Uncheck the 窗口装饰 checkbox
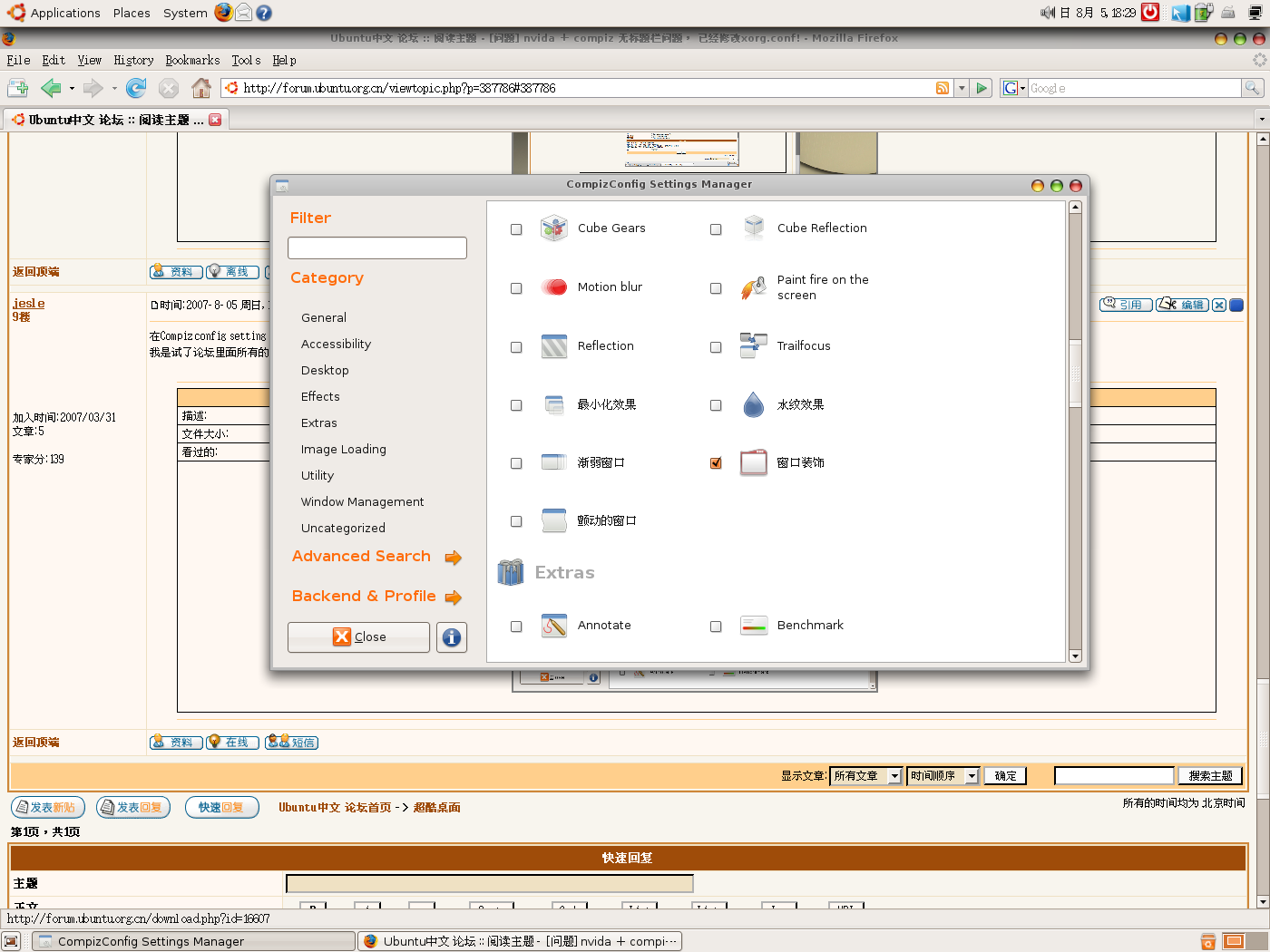Screen dimensions: 1270x952 (x=716, y=463)
